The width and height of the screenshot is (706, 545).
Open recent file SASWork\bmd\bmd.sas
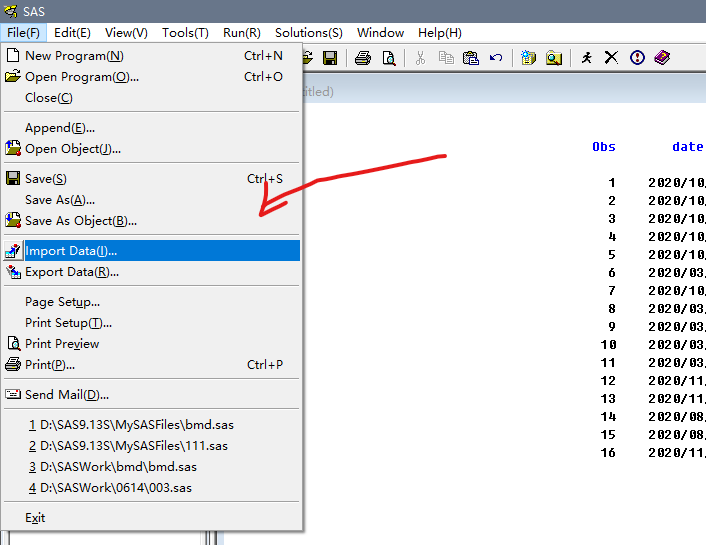[152, 467]
